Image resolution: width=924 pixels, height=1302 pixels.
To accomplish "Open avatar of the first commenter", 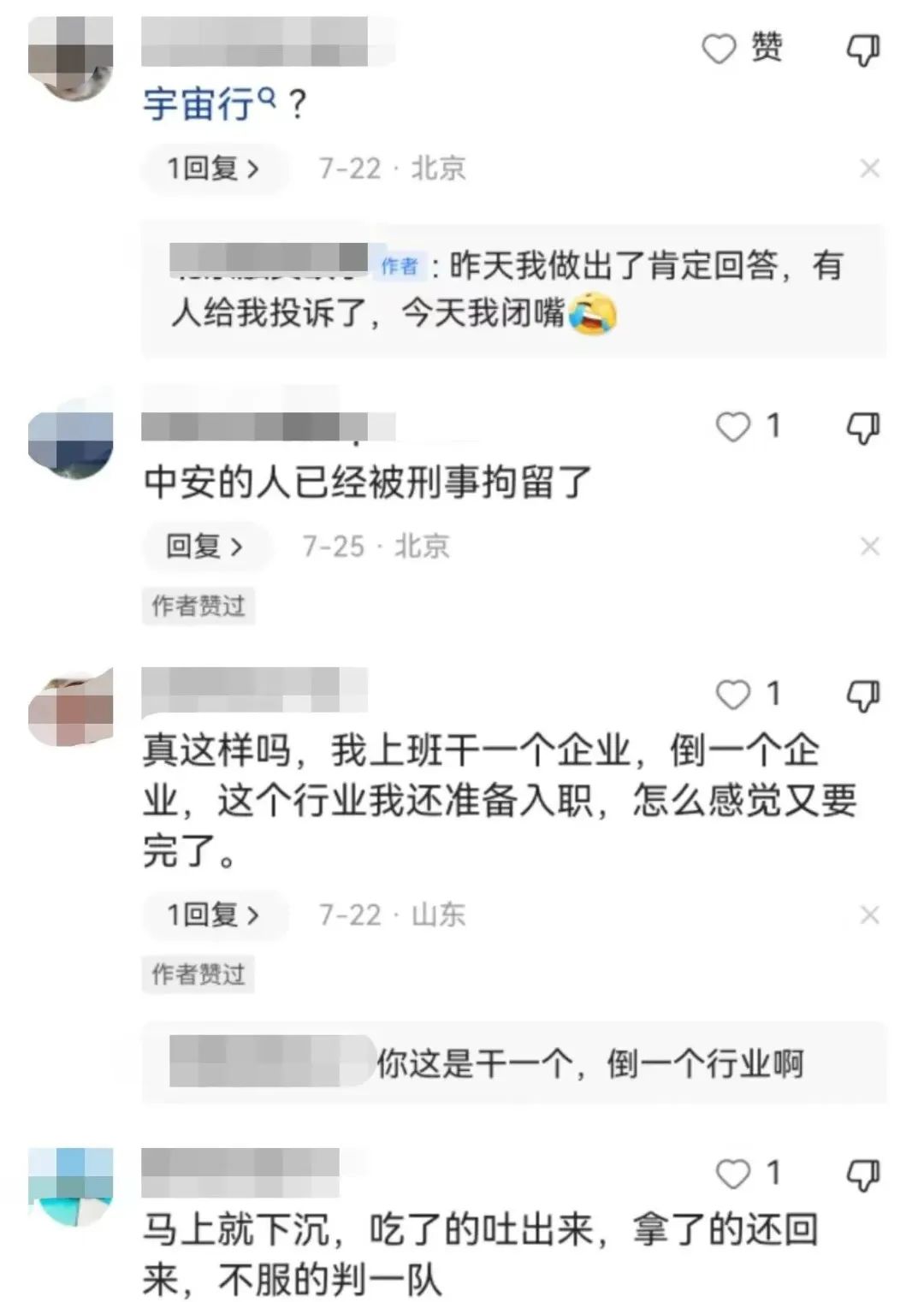I will pos(71,58).
